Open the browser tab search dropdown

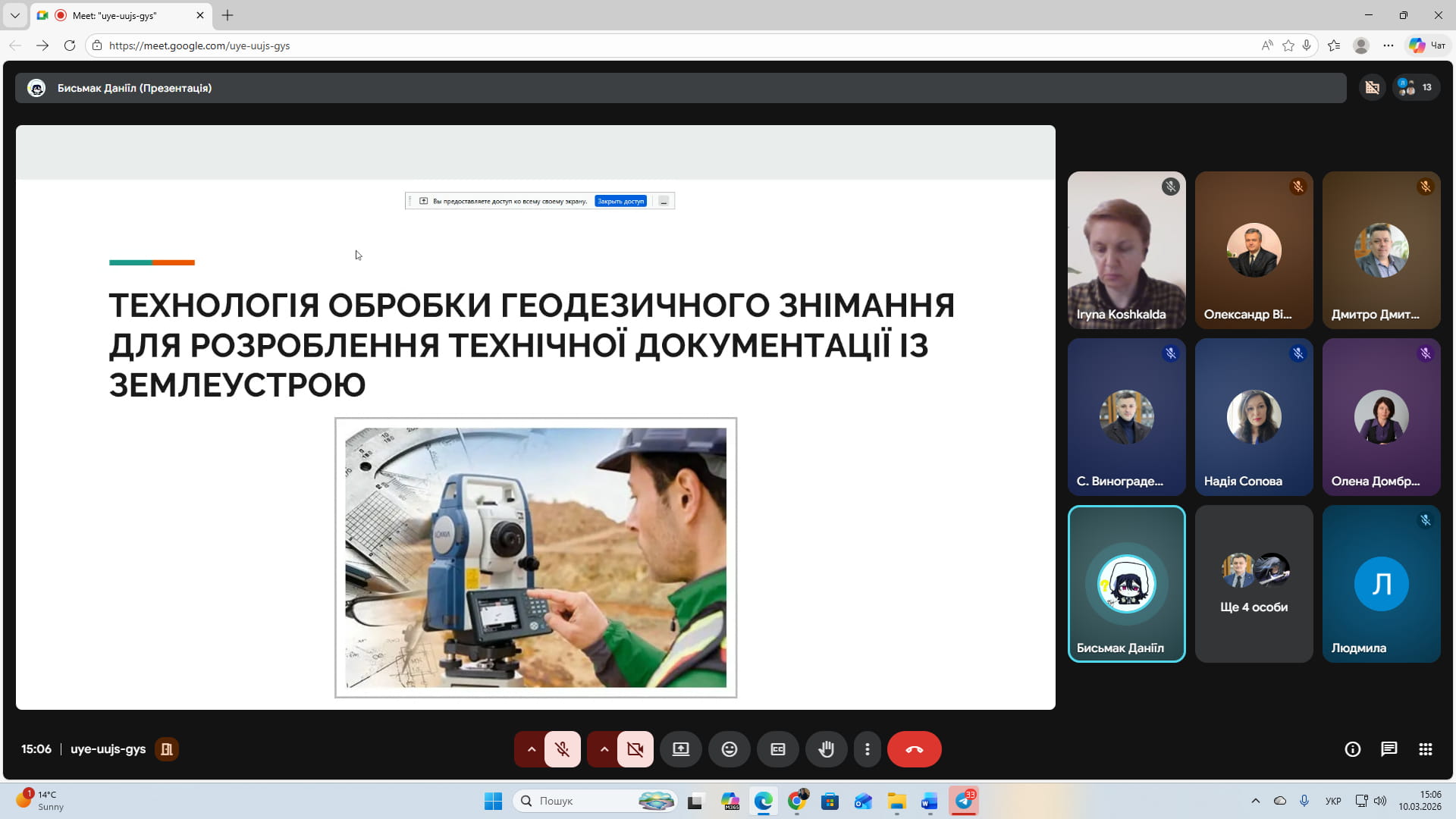[14, 15]
